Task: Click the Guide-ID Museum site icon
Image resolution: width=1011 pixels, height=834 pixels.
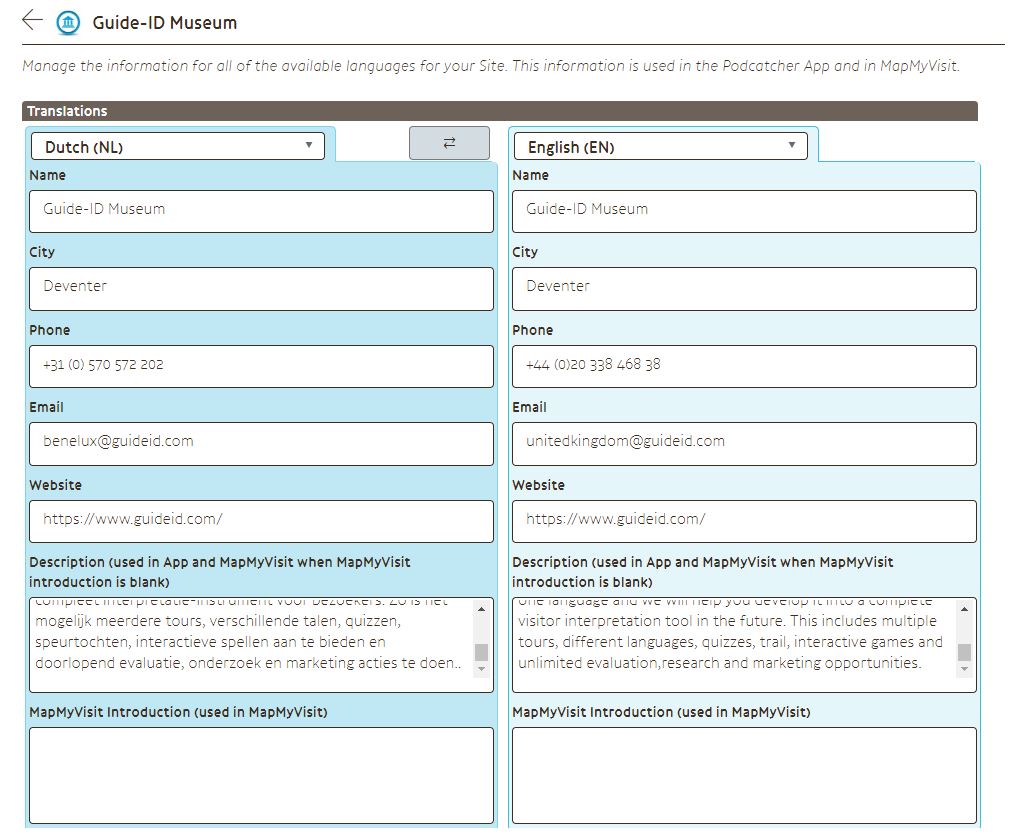Action: coord(68,23)
